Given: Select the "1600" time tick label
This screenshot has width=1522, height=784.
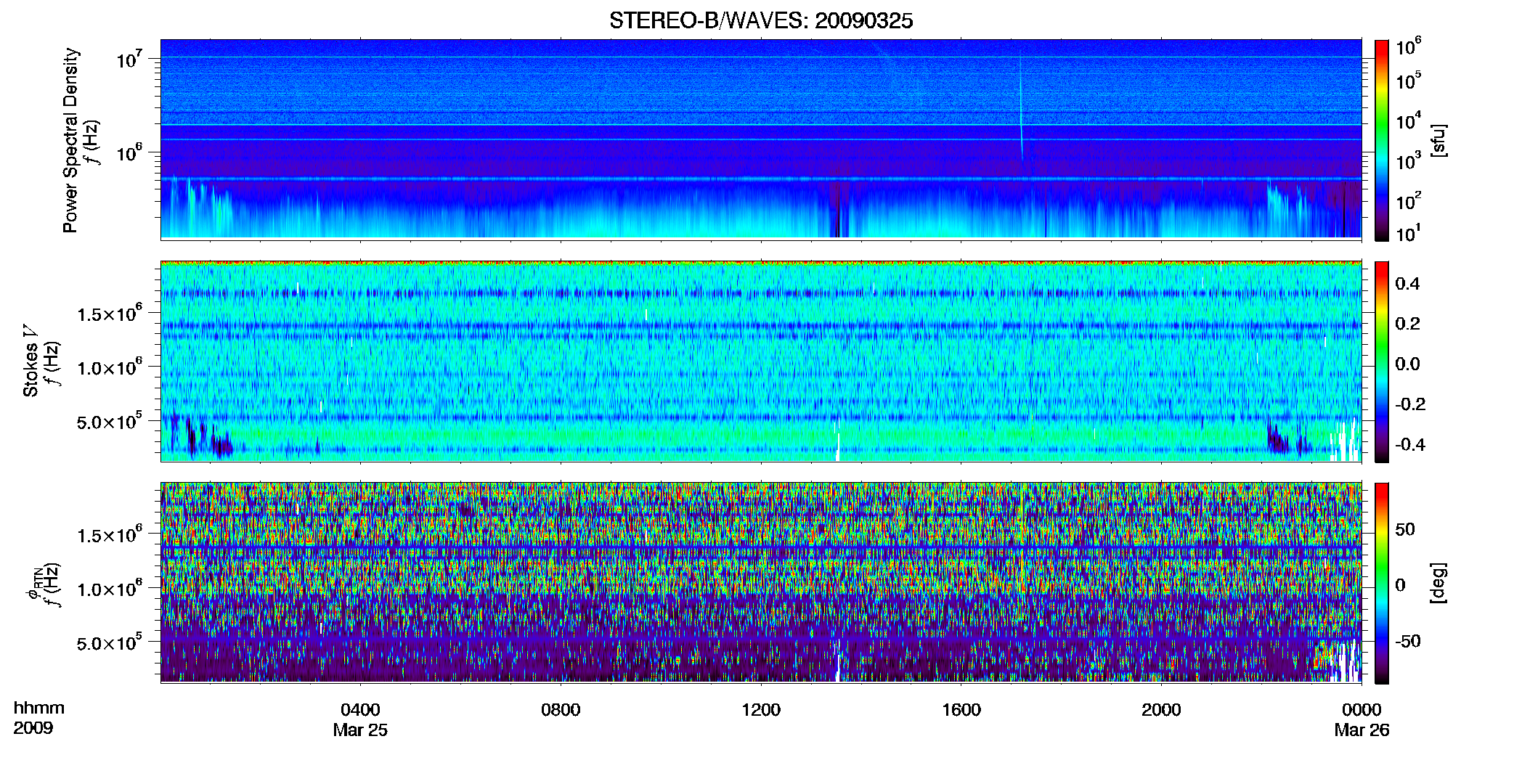Looking at the screenshot, I should (x=961, y=709).
